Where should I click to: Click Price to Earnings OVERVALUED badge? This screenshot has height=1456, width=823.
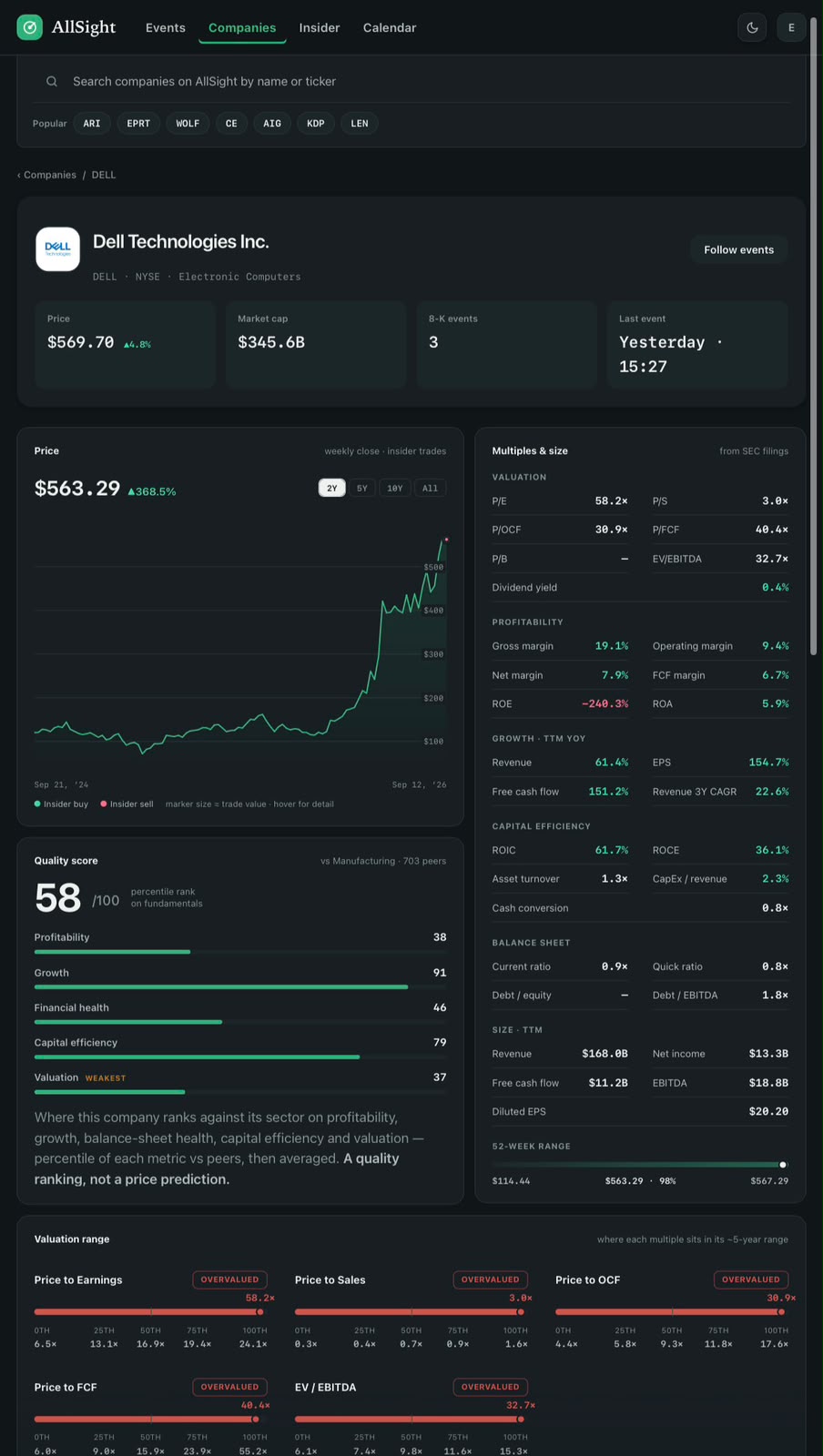click(x=229, y=1279)
